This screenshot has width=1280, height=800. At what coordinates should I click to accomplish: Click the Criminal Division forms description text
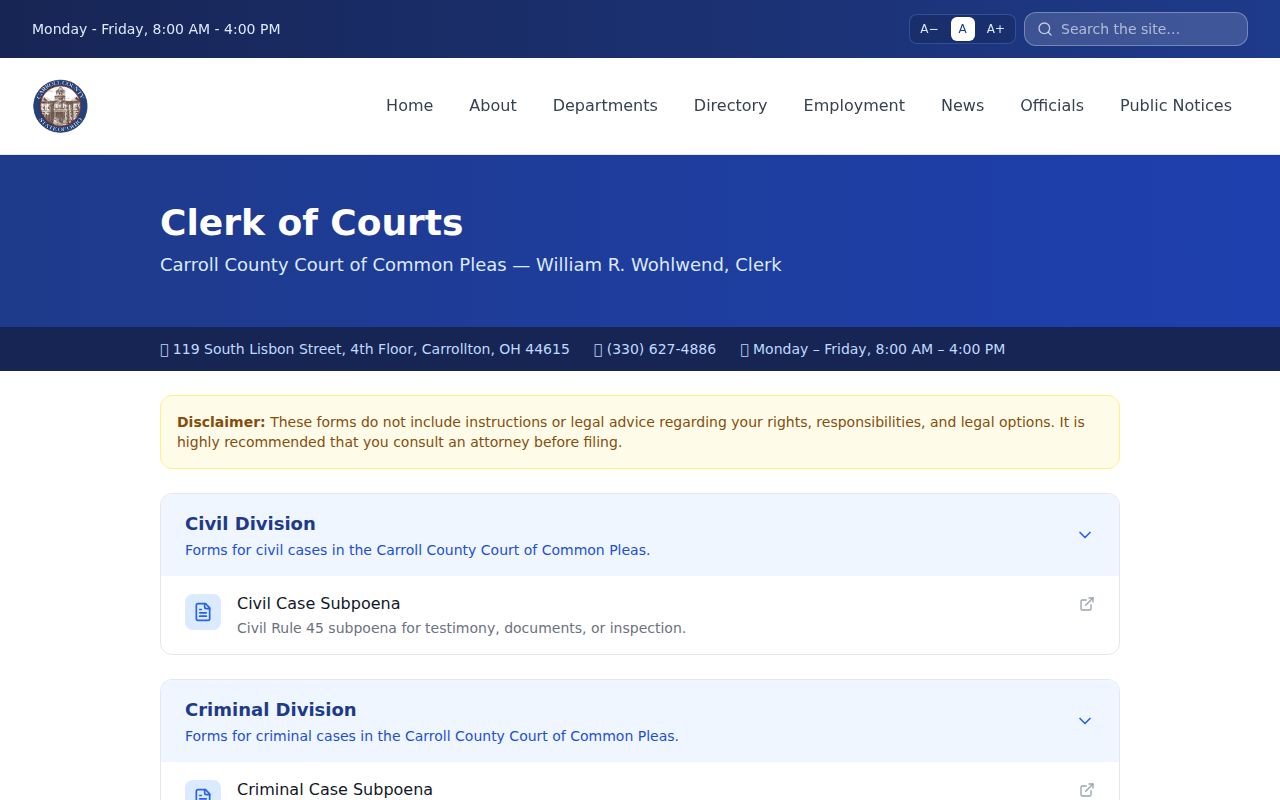coord(432,736)
